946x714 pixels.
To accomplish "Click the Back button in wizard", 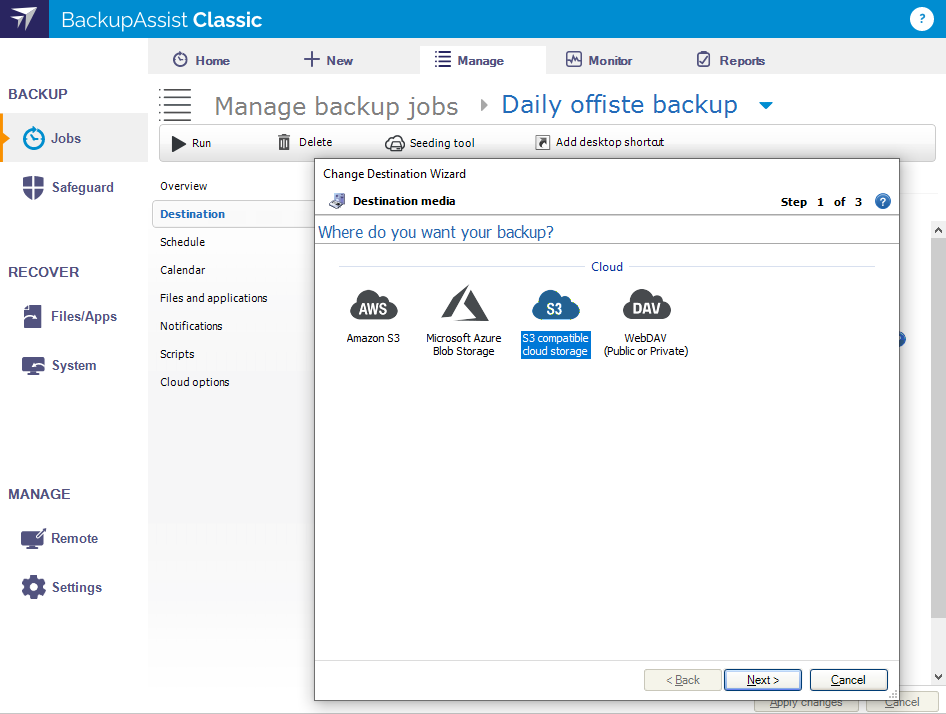I will click(x=682, y=680).
